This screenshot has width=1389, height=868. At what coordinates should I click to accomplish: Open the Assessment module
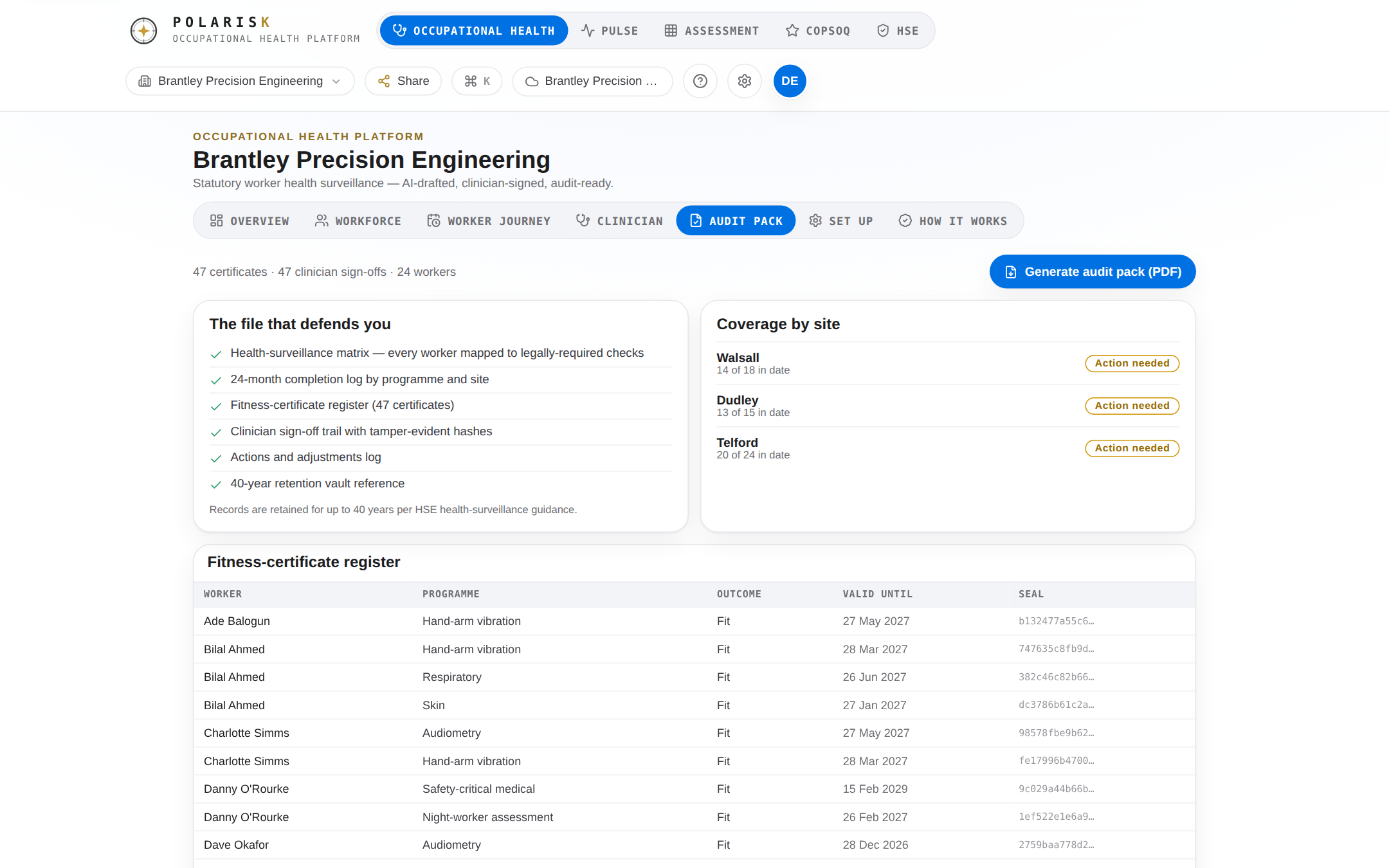pyautogui.click(x=711, y=30)
